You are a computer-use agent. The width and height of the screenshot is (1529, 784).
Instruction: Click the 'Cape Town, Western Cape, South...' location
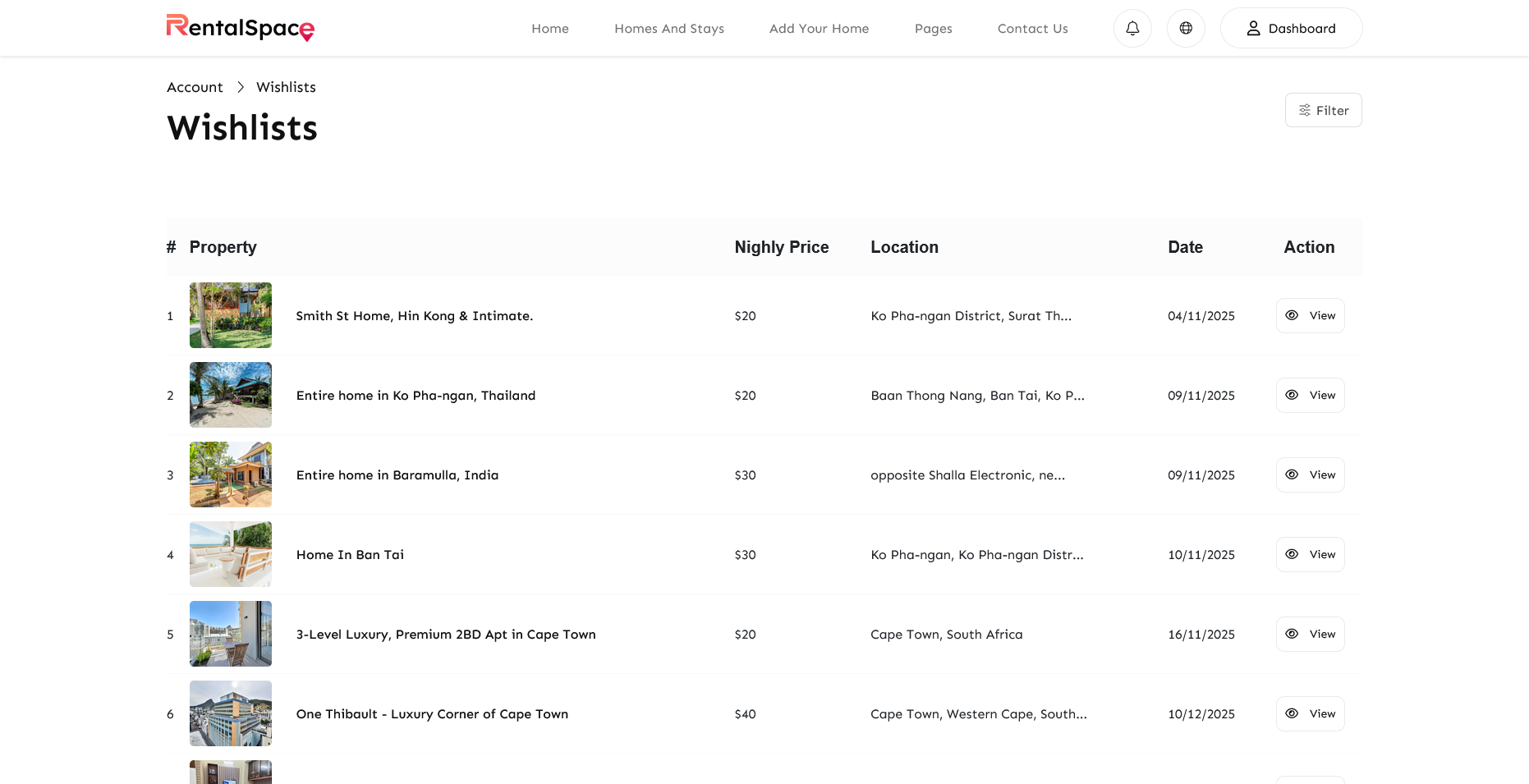point(979,714)
